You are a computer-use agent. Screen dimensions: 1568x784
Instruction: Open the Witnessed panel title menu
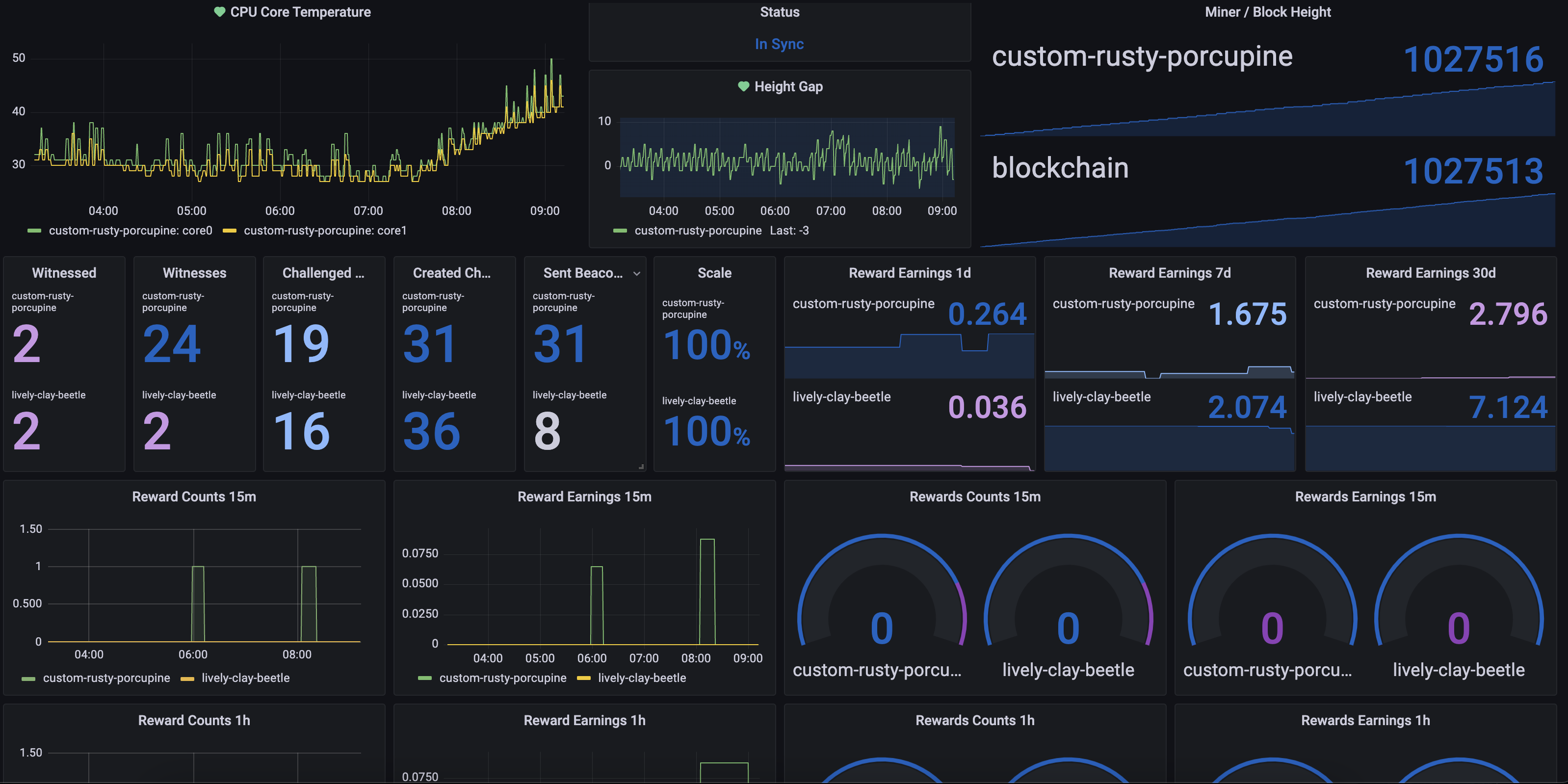coord(64,273)
